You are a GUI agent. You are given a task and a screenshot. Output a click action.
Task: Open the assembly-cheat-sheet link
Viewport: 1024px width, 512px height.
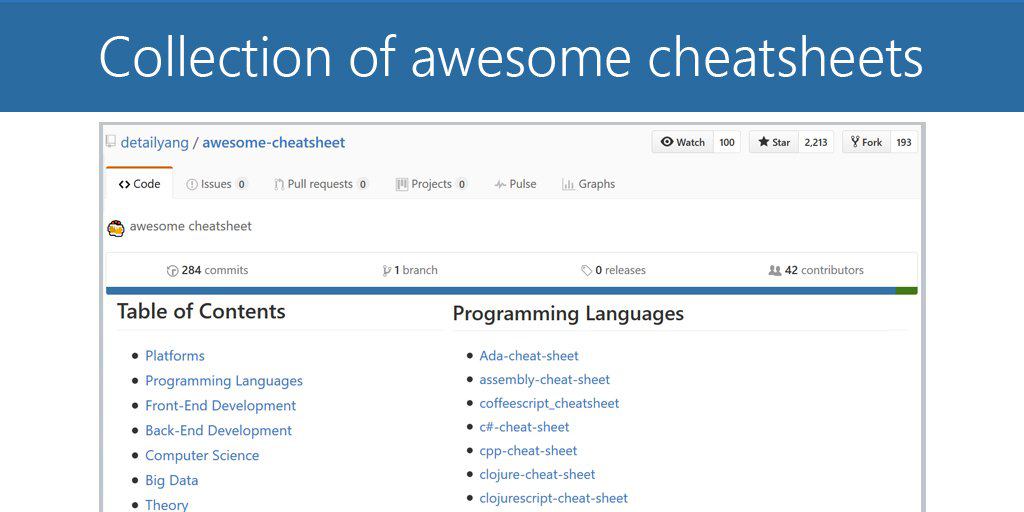[x=545, y=379]
